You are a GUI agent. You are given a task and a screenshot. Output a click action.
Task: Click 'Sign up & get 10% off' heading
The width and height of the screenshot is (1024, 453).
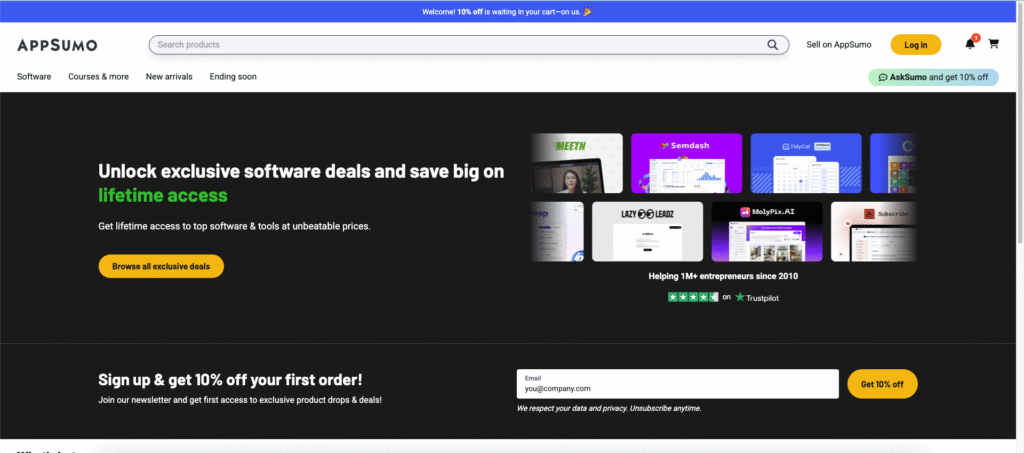click(230, 380)
